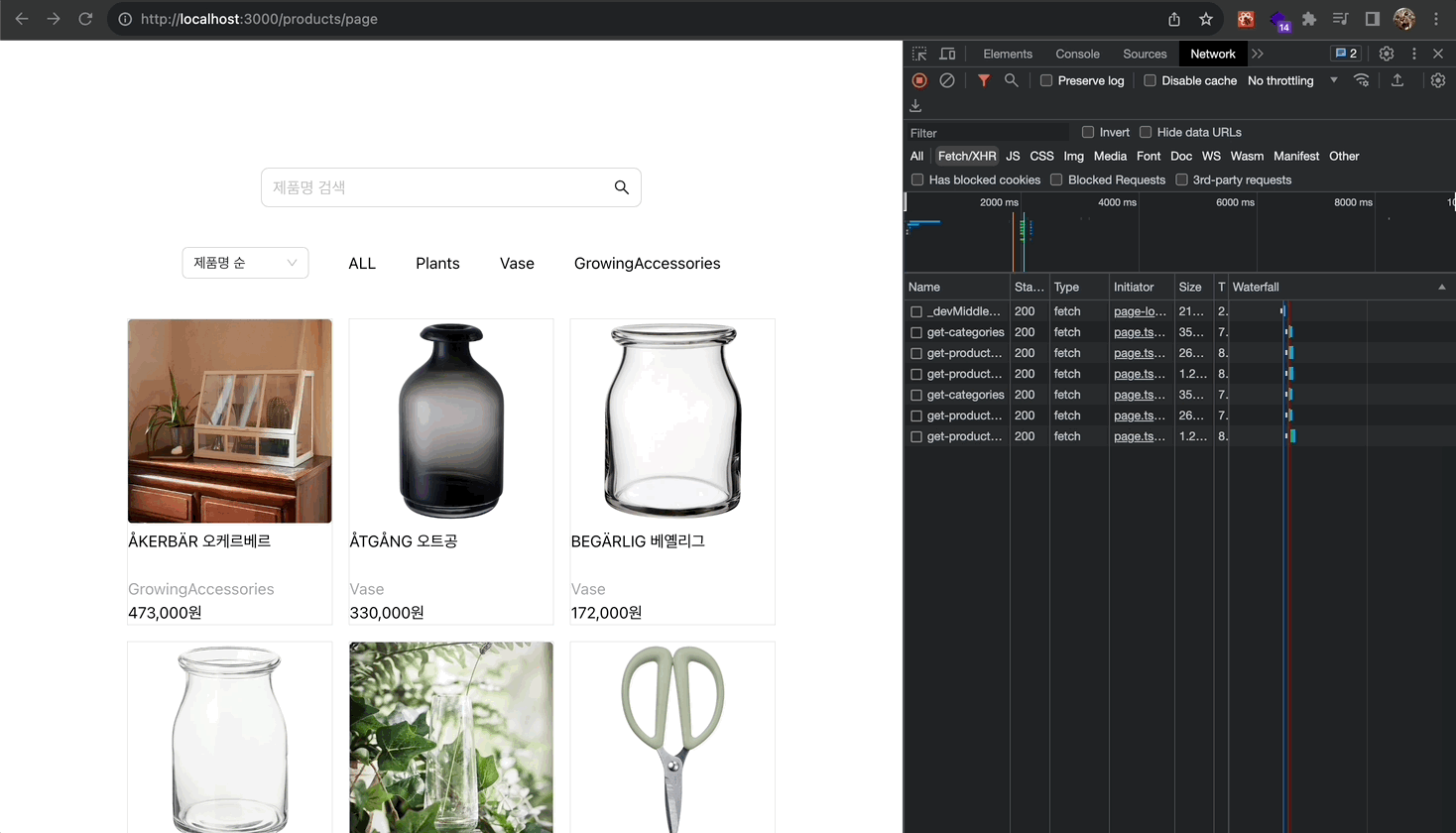The width and height of the screenshot is (1456, 833).
Task: Toggle the network filter funnel icon
Action: click(983, 80)
